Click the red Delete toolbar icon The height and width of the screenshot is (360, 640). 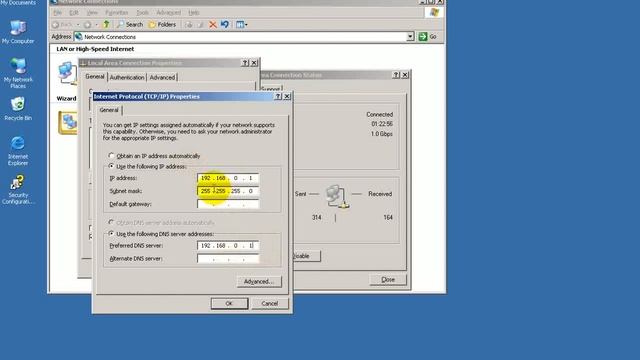pos(213,24)
